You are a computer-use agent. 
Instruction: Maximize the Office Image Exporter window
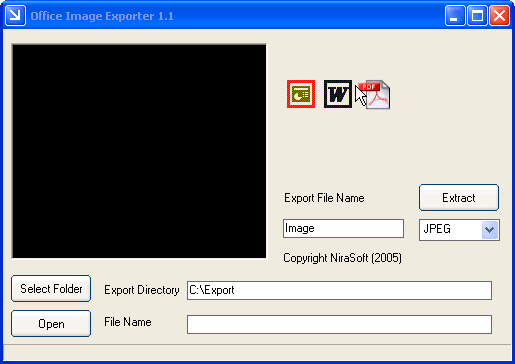(x=477, y=15)
